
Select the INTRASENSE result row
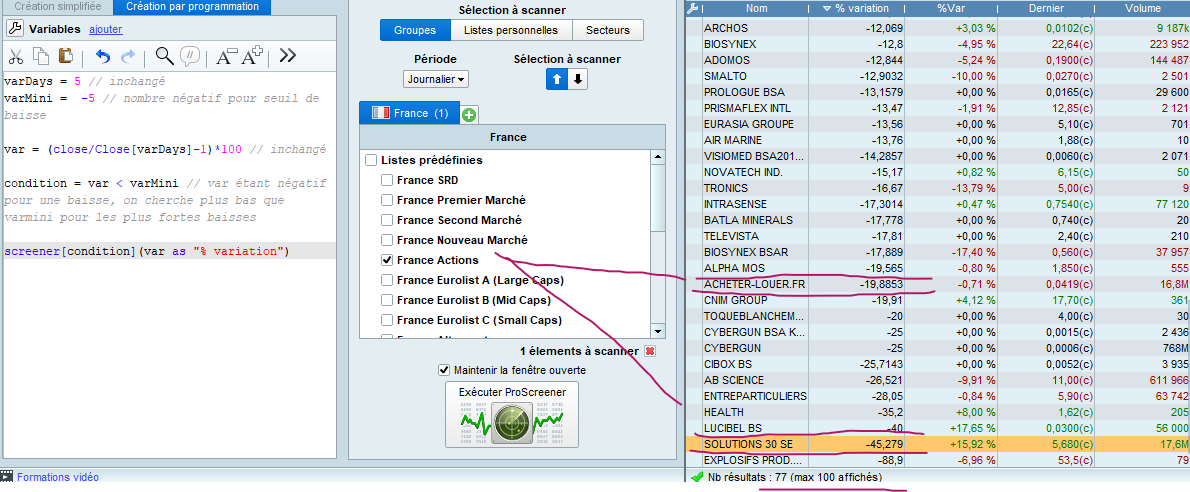tap(937, 203)
